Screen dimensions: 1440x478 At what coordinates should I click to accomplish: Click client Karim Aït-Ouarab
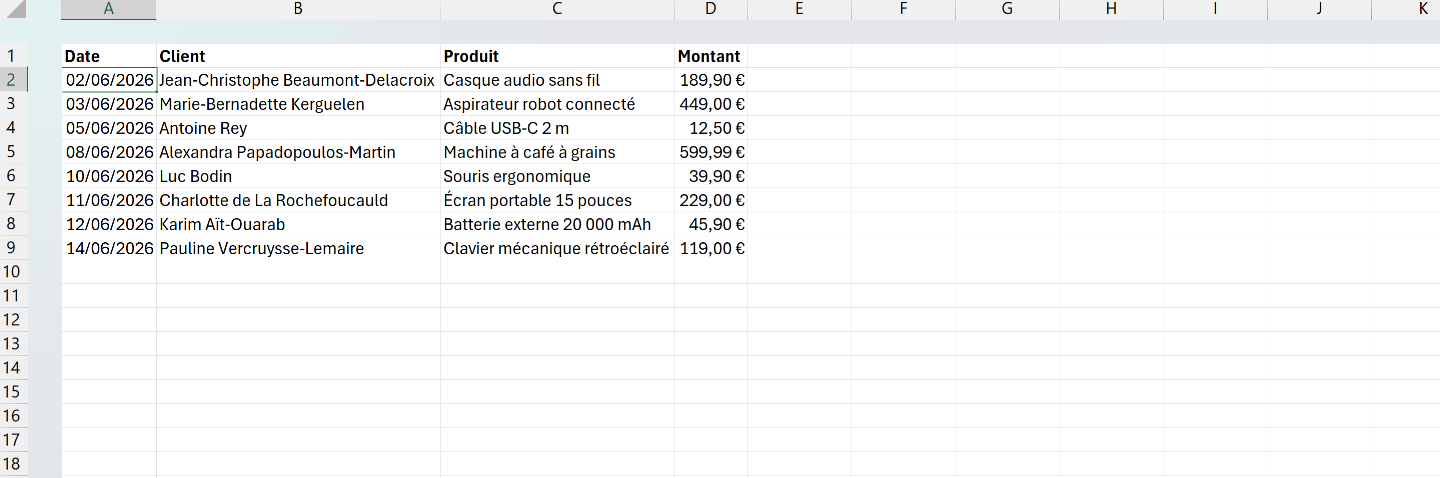[298, 224]
